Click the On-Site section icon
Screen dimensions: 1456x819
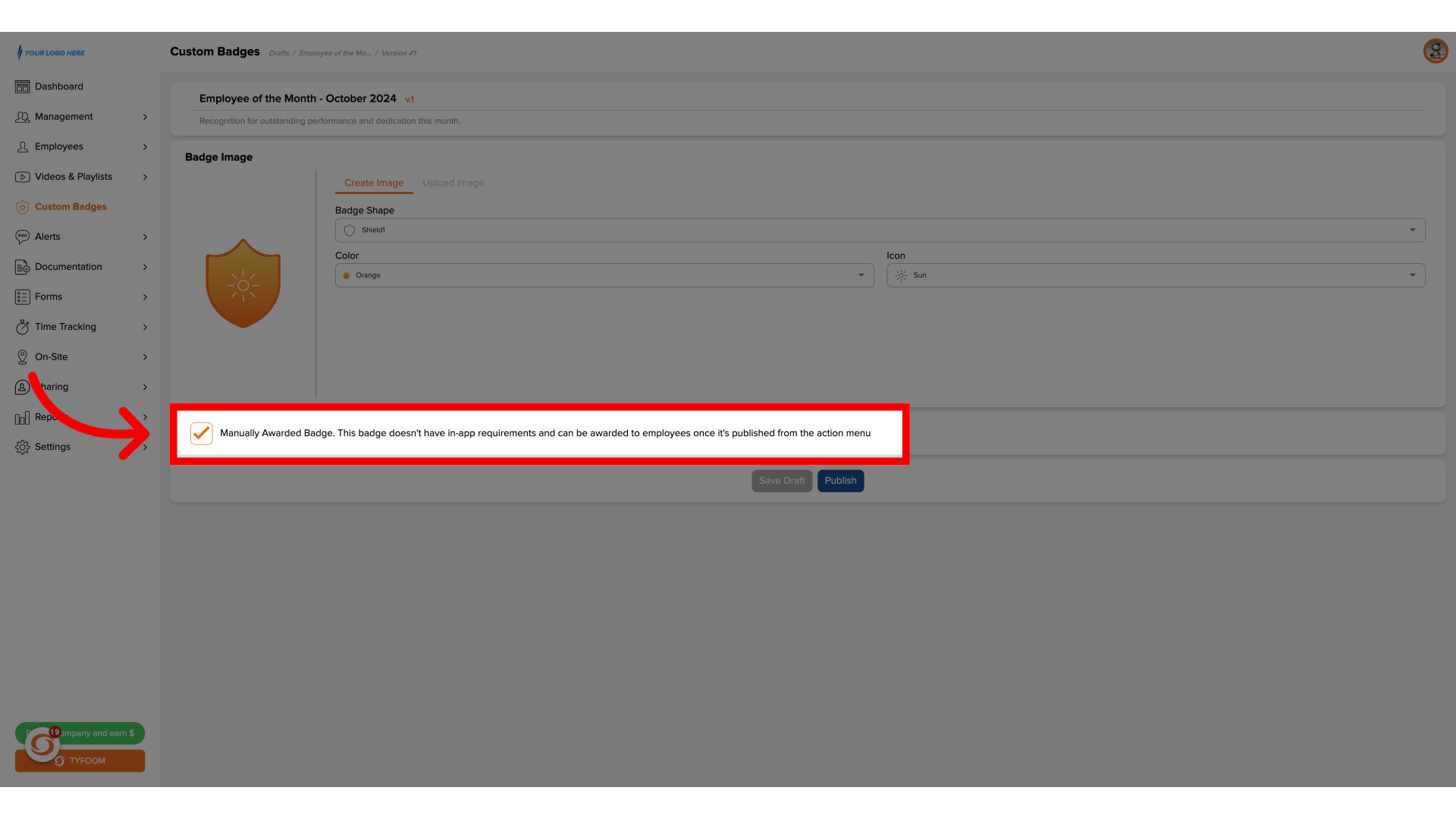[x=22, y=357]
